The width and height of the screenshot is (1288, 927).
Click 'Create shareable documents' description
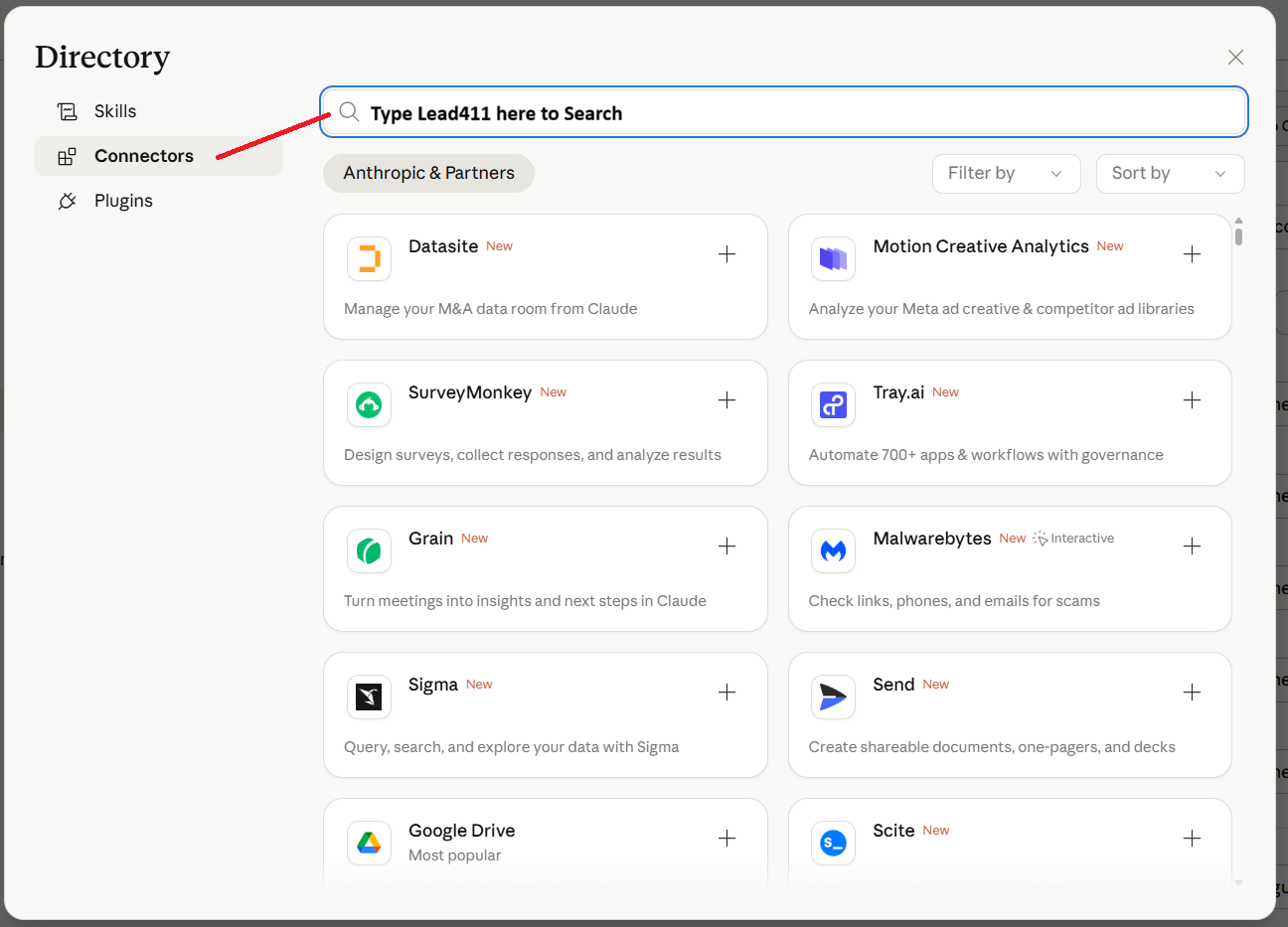point(992,747)
